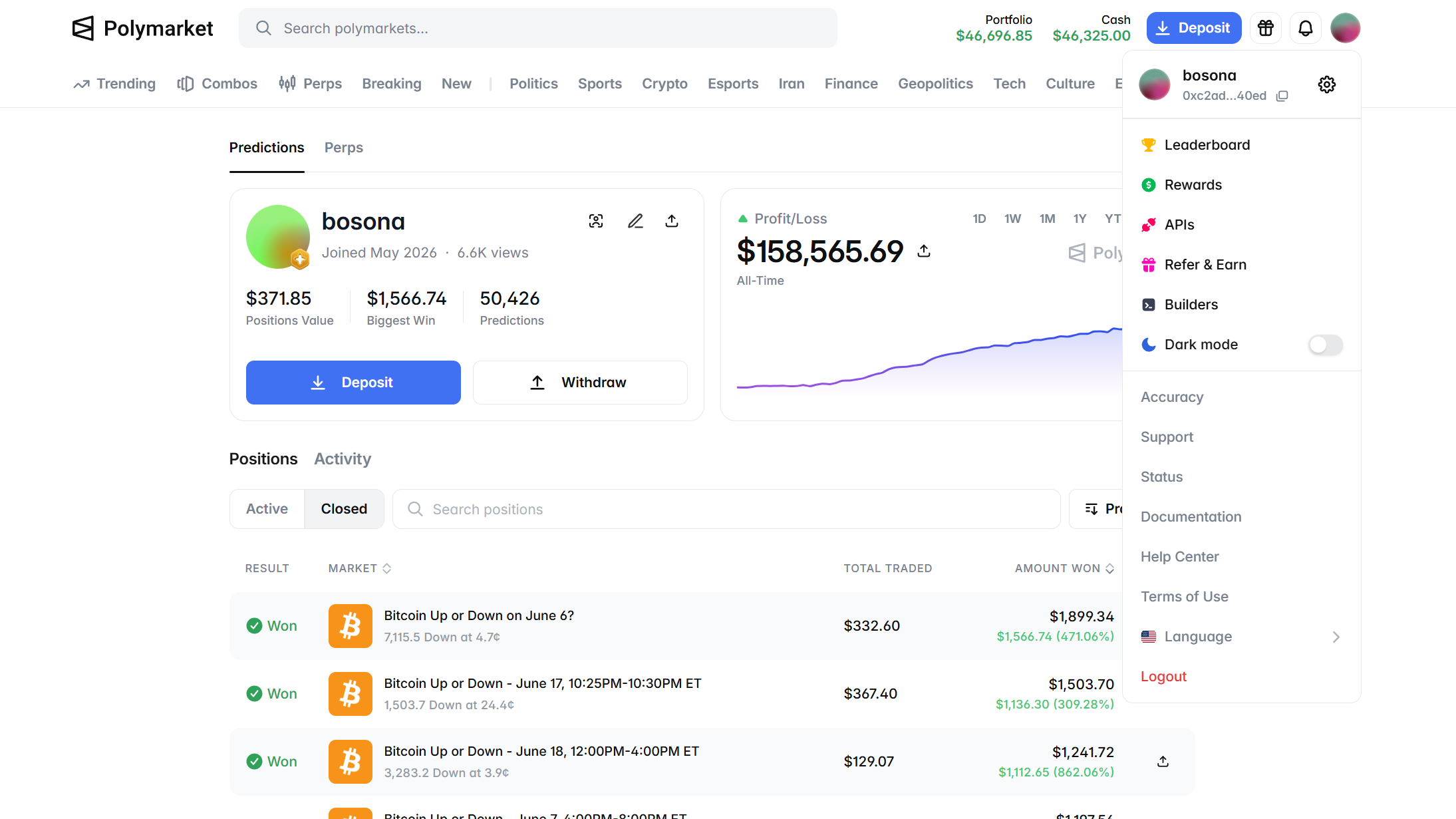Viewport: 1456px width, 819px height.
Task: Click the Withdraw button
Action: pyautogui.click(x=580, y=383)
